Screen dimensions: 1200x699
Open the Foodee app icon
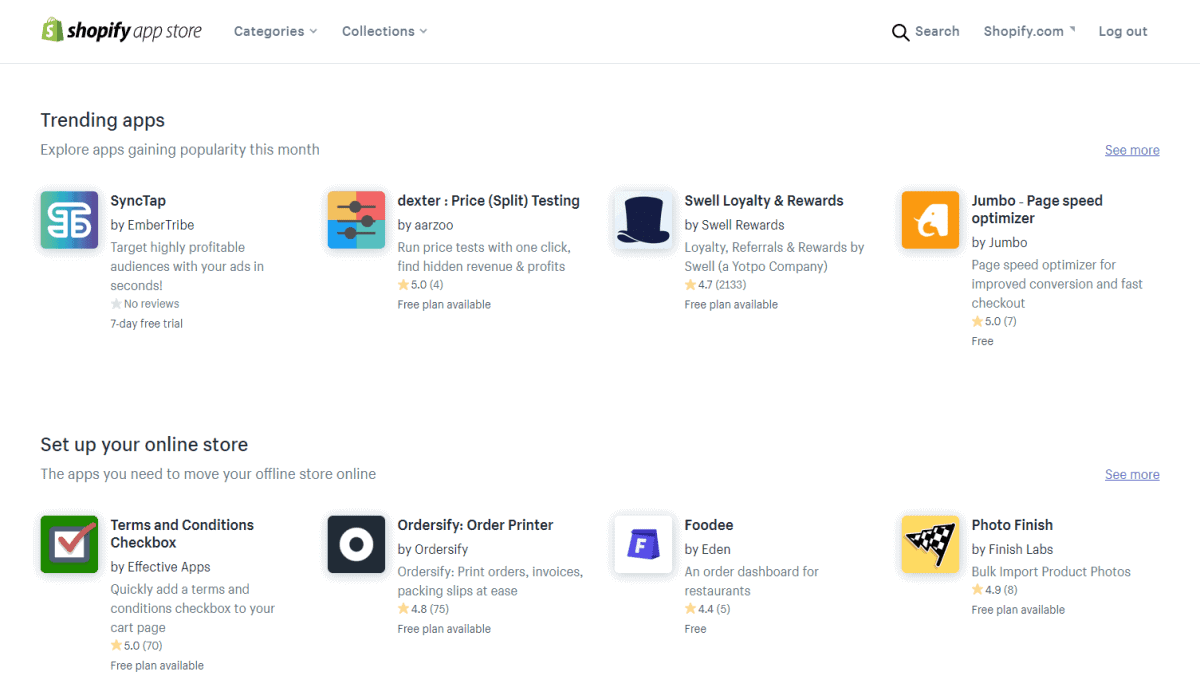pyautogui.click(x=643, y=544)
